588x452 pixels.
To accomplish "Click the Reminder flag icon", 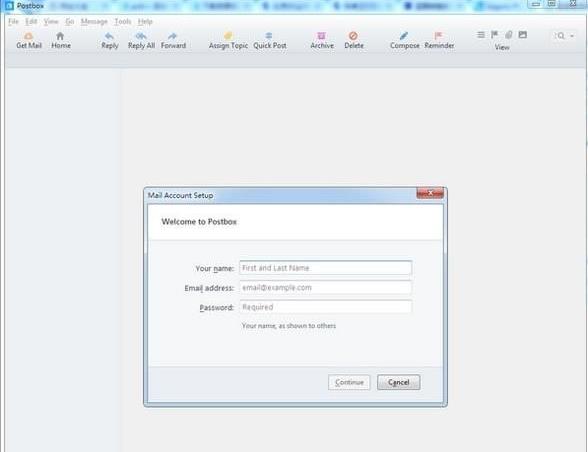I will (x=438, y=36).
